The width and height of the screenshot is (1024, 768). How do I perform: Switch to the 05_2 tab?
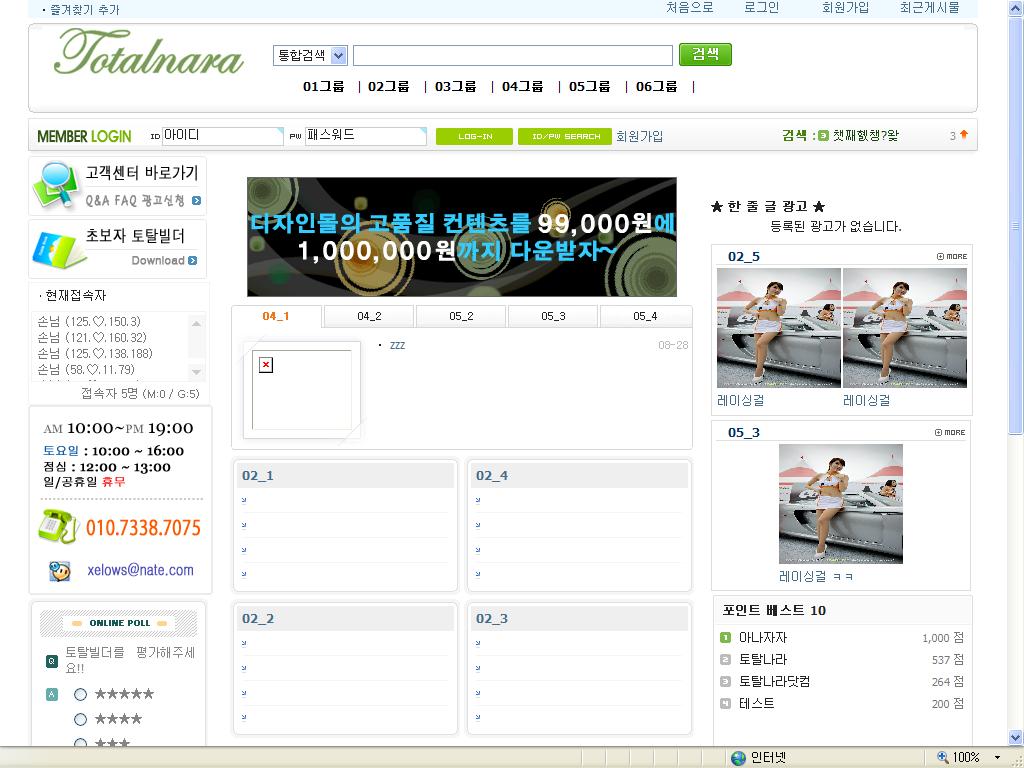461,316
